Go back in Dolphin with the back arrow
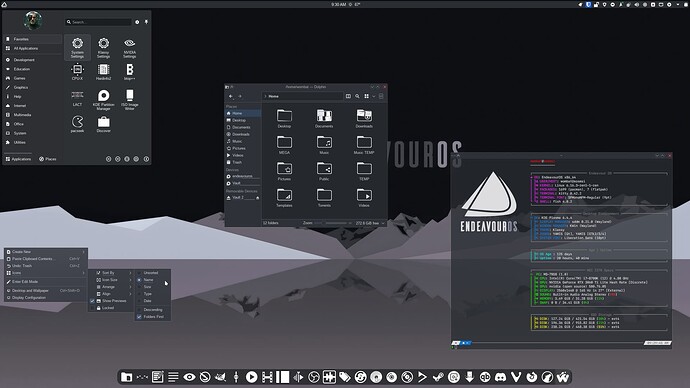Image resolution: width=690 pixels, height=388 pixels. pyautogui.click(x=231, y=96)
